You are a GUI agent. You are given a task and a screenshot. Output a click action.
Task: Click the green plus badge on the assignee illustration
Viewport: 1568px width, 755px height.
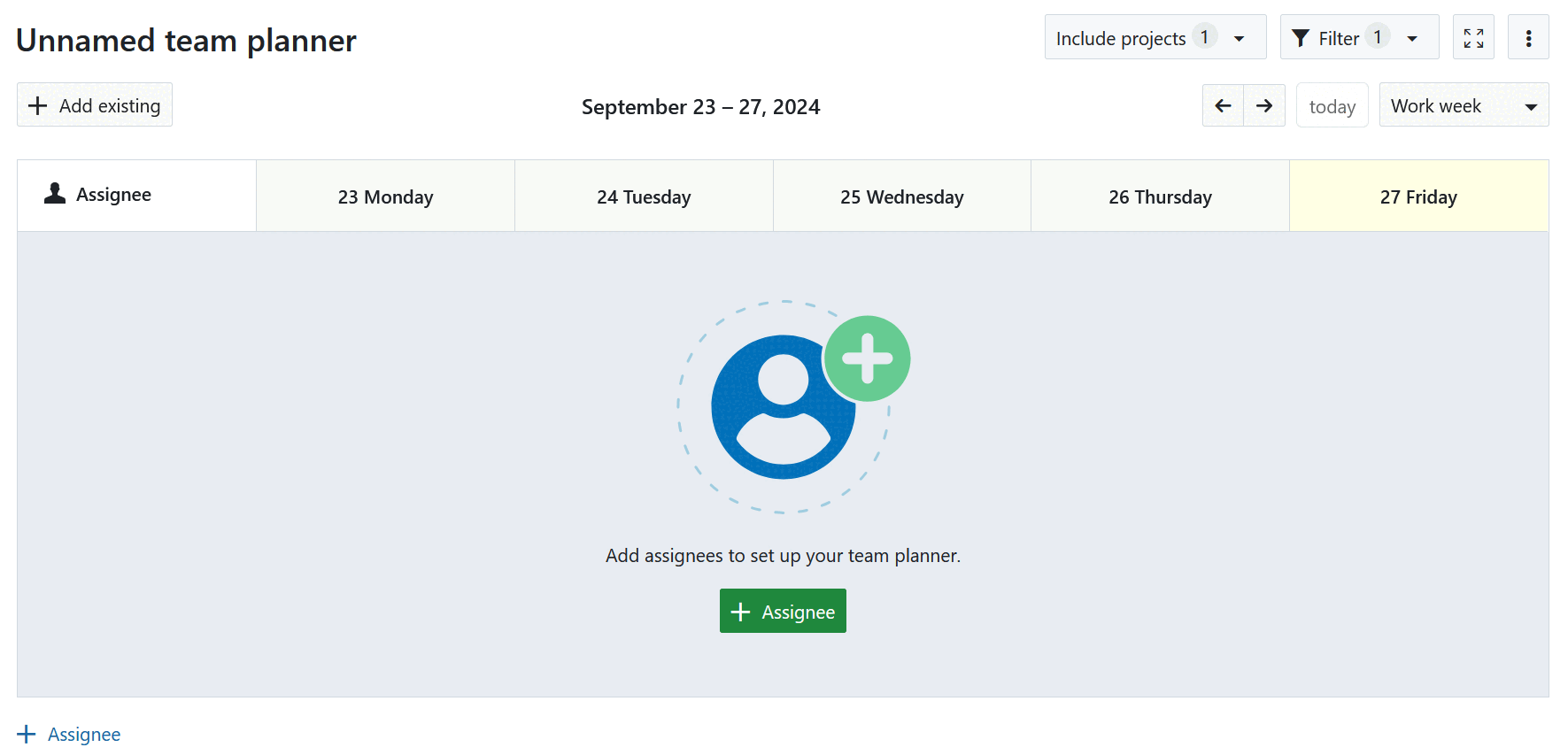click(x=867, y=358)
